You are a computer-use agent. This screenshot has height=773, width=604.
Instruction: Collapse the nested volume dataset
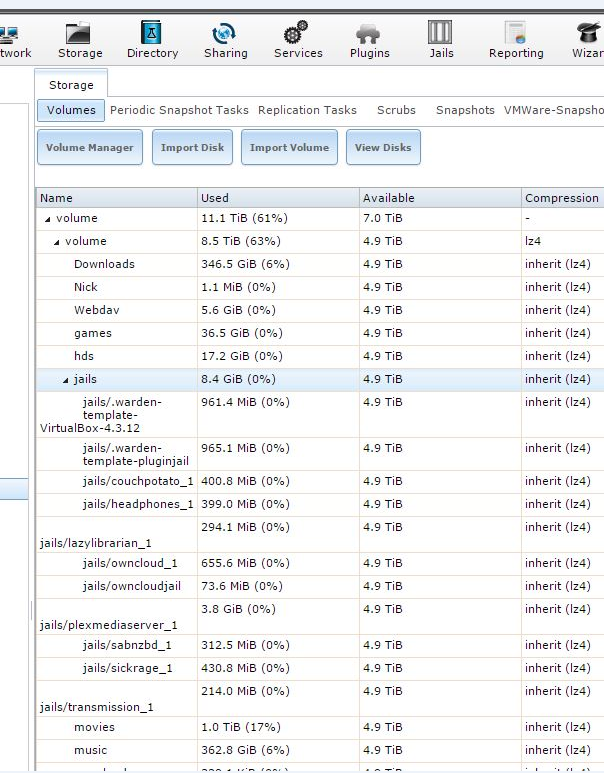tap(56, 242)
